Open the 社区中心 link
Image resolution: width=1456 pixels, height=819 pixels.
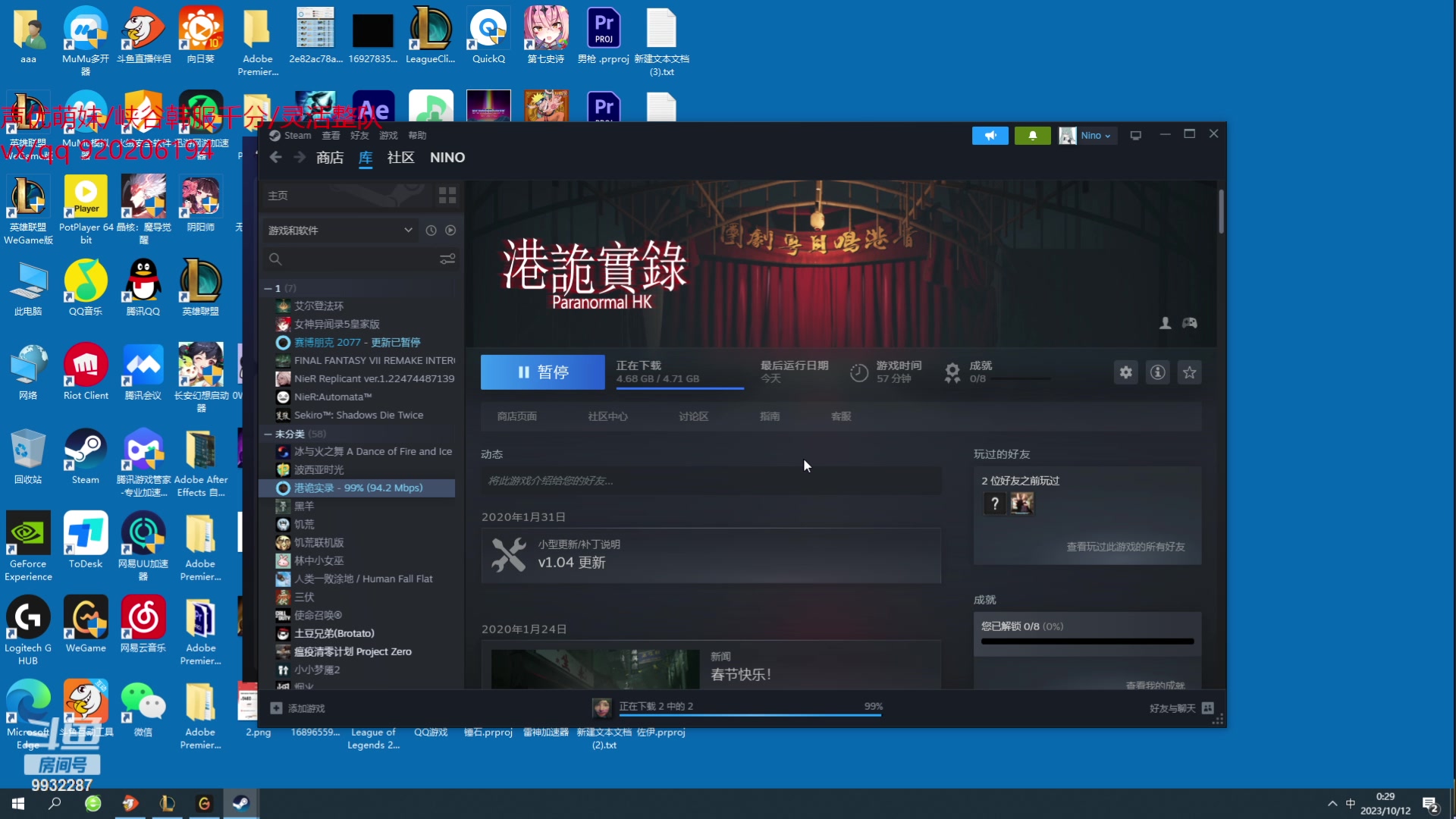coord(607,416)
